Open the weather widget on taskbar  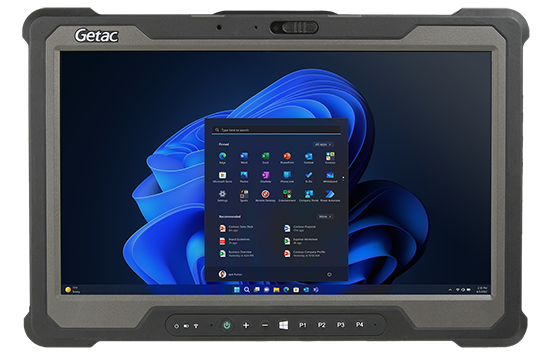tap(73, 289)
